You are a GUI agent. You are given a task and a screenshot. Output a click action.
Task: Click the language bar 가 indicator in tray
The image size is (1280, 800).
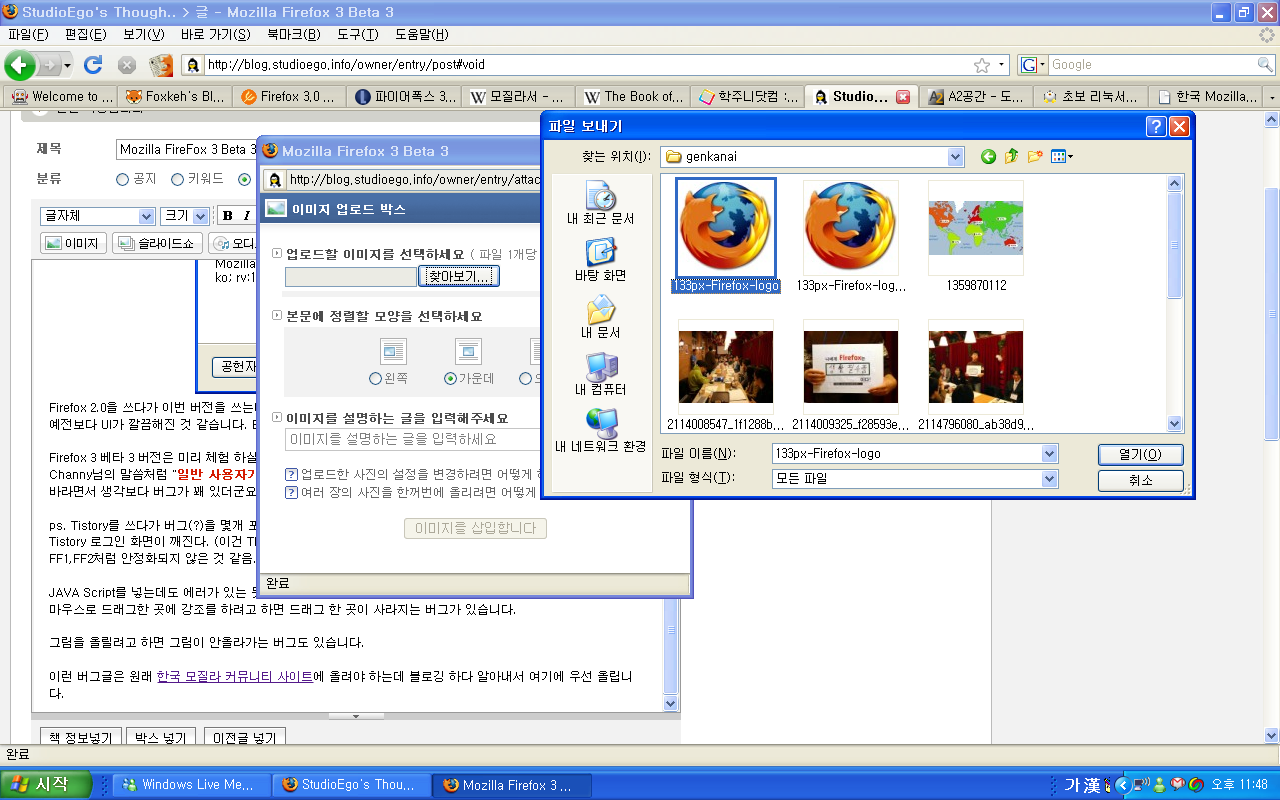1072,785
